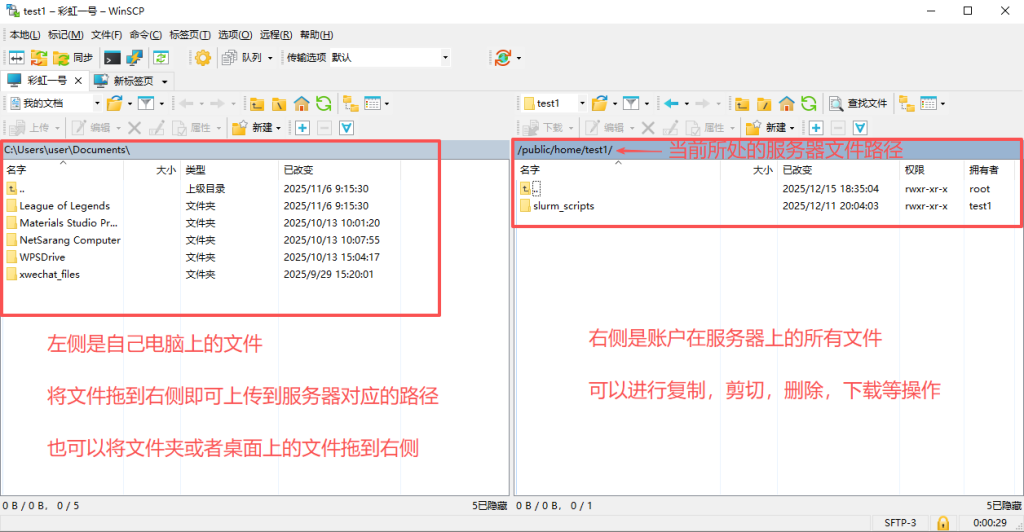Screen dimensions: 1024x532
Task: Show directory tree in remote panel
Action: coord(906,103)
